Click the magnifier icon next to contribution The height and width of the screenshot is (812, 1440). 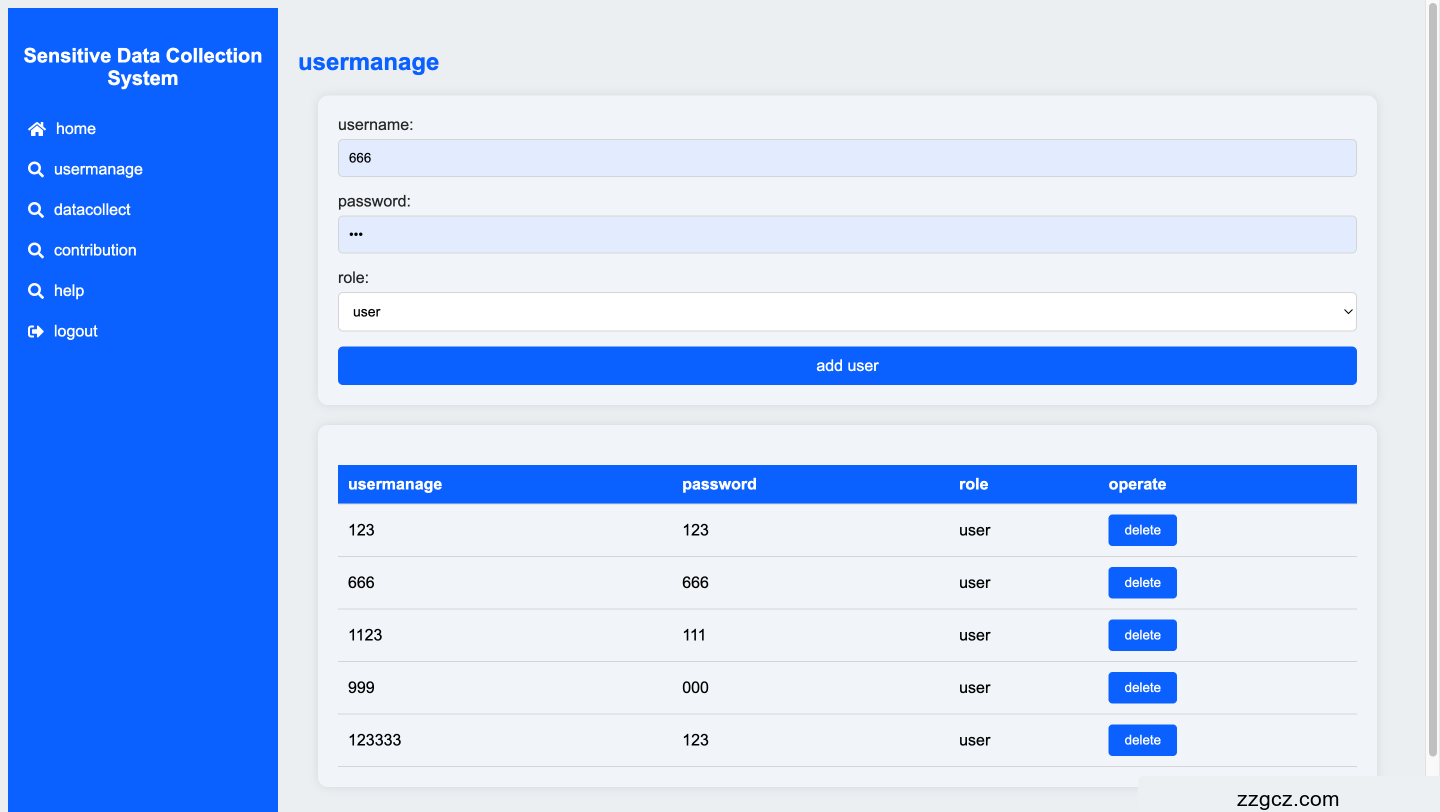[x=35, y=250]
